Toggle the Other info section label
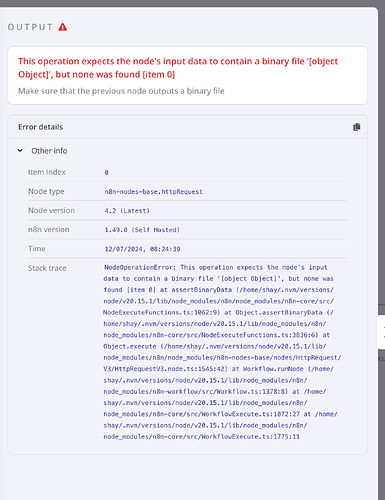This screenshot has width=385, height=500. coord(49,151)
